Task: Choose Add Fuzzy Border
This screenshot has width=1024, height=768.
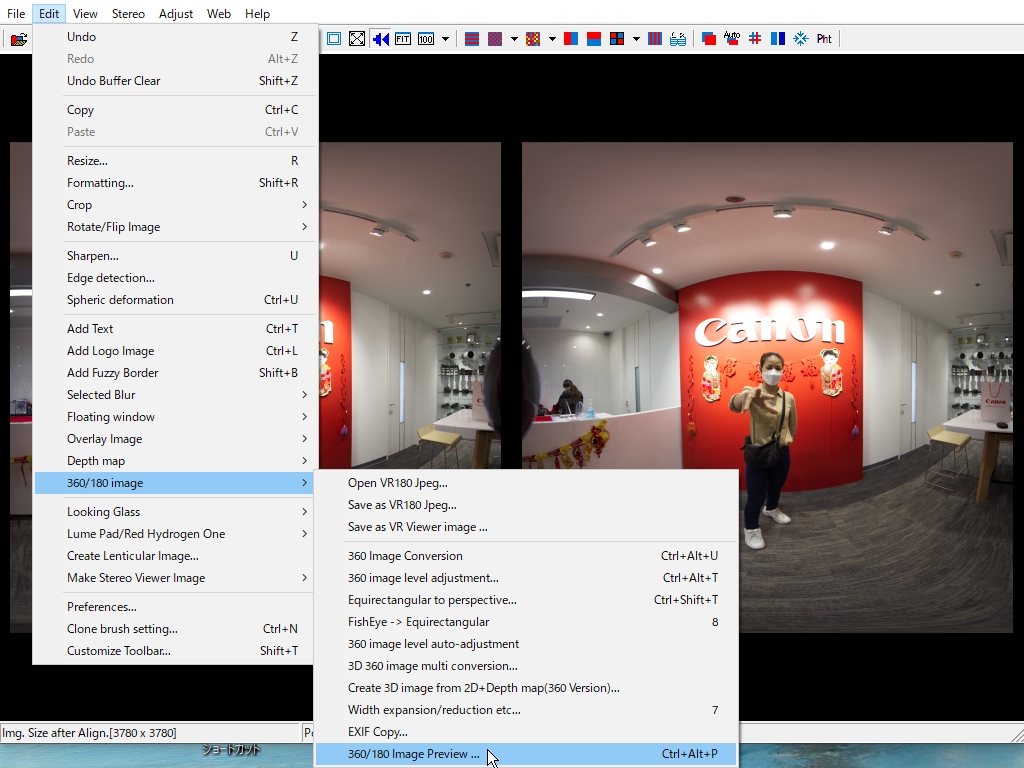Action: tap(175, 374)
